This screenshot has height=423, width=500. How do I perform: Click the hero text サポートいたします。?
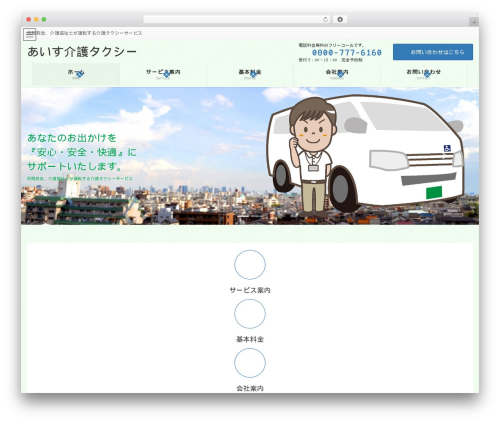click(75, 166)
